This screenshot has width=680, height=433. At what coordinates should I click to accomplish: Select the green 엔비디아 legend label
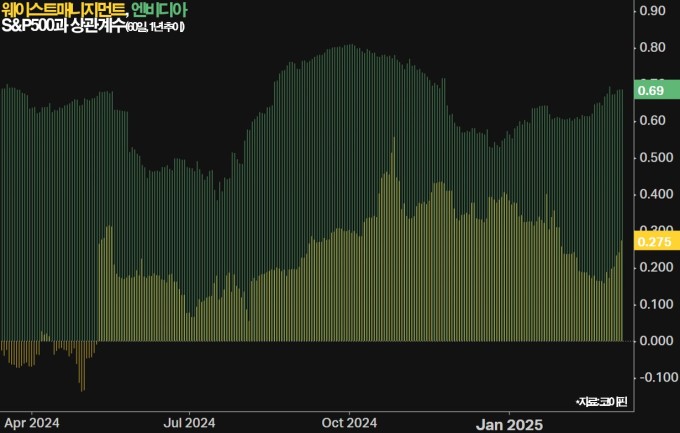click(159, 9)
